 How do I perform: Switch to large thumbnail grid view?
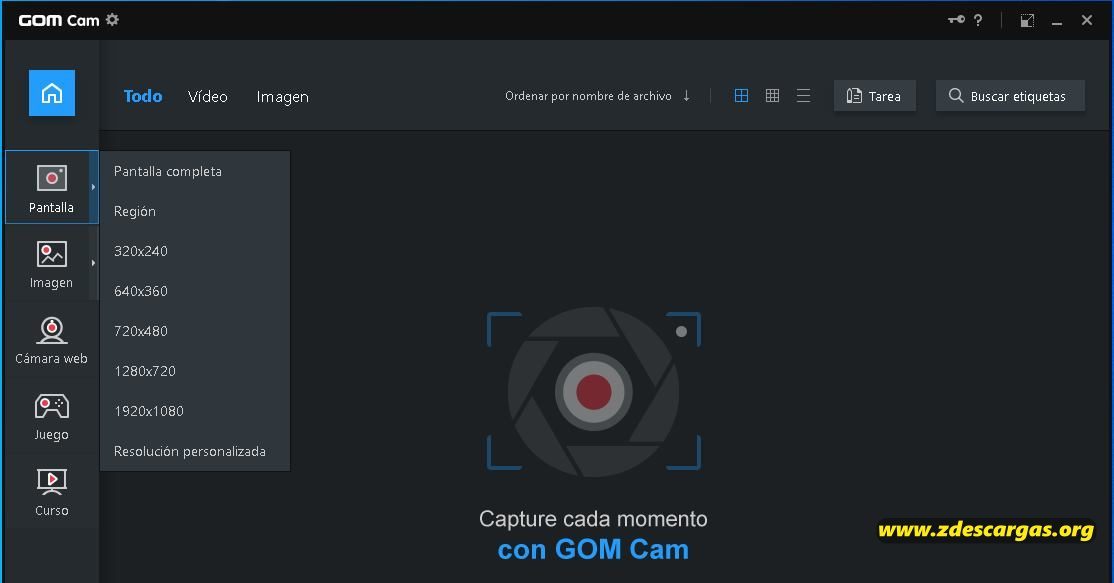(x=741, y=96)
